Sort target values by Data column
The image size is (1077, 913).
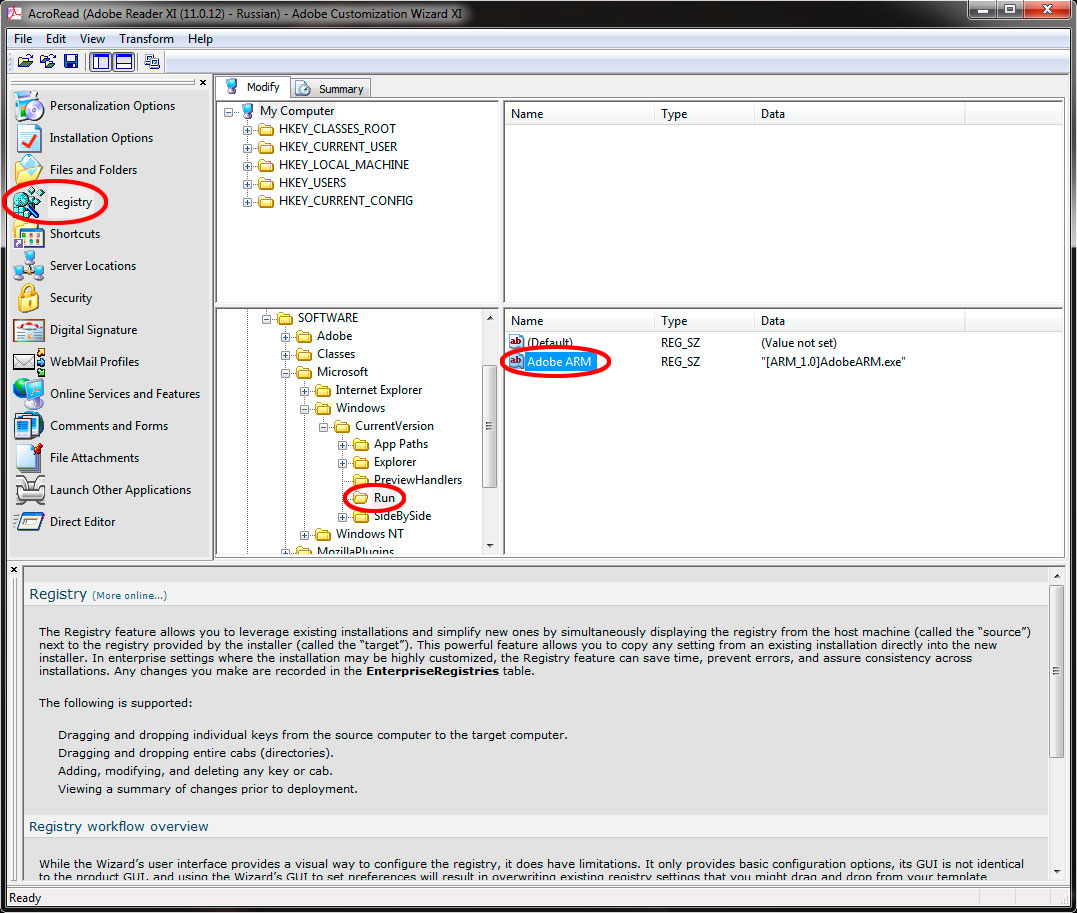click(859, 321)
